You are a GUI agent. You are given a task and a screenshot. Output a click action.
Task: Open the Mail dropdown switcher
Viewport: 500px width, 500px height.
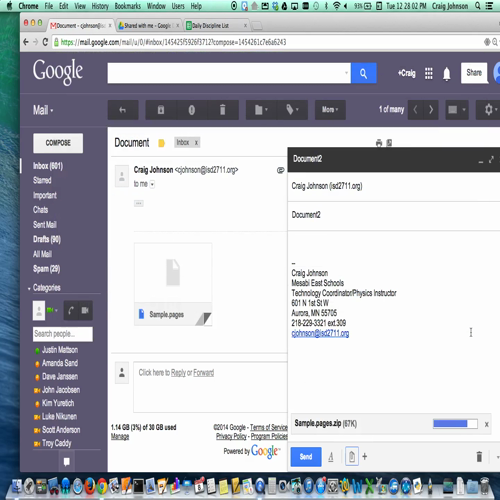click(x=43, y=110)
